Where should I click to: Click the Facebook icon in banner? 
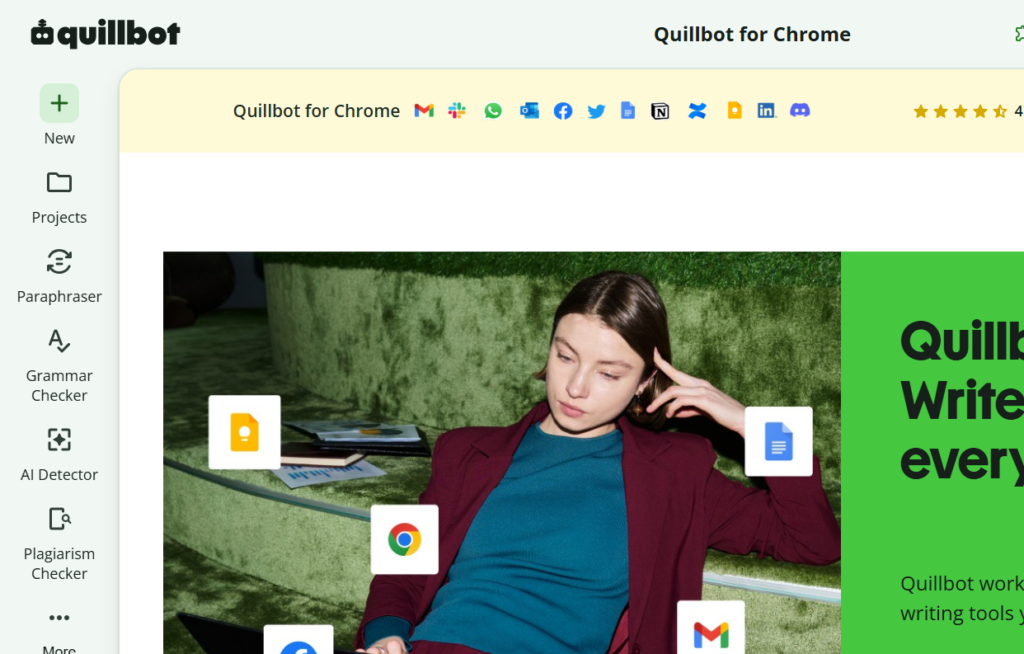pyautogui.click(x=563, y=111)
